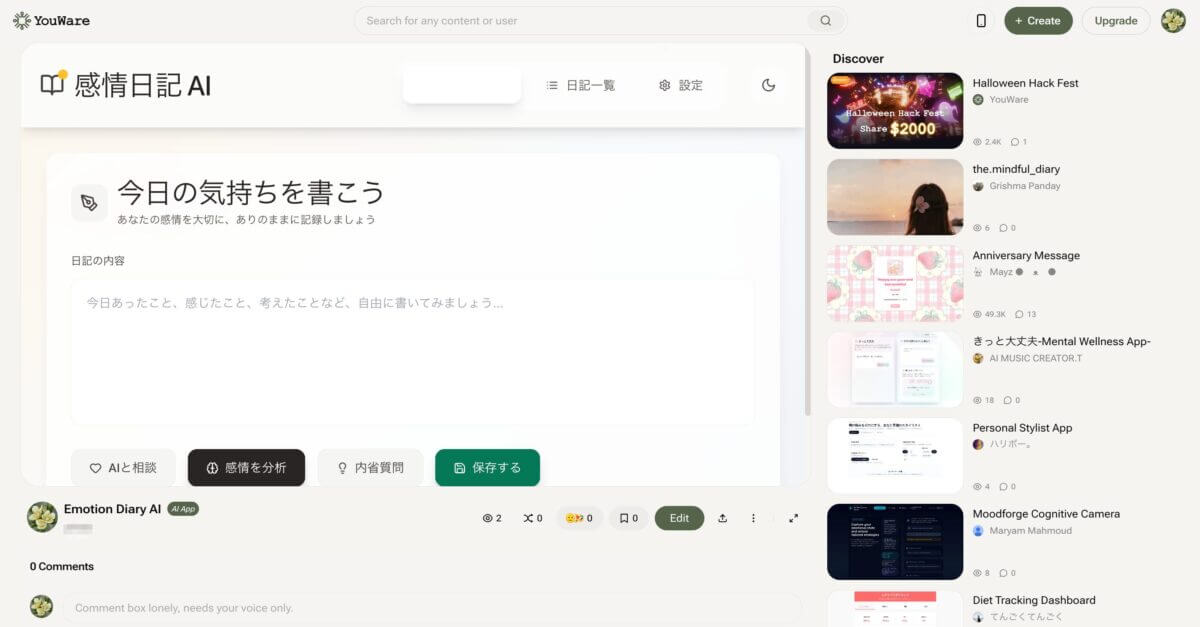Open the three-dot more options menu
This screenshot has height=627, width=1200.
(x=754, y=518)
